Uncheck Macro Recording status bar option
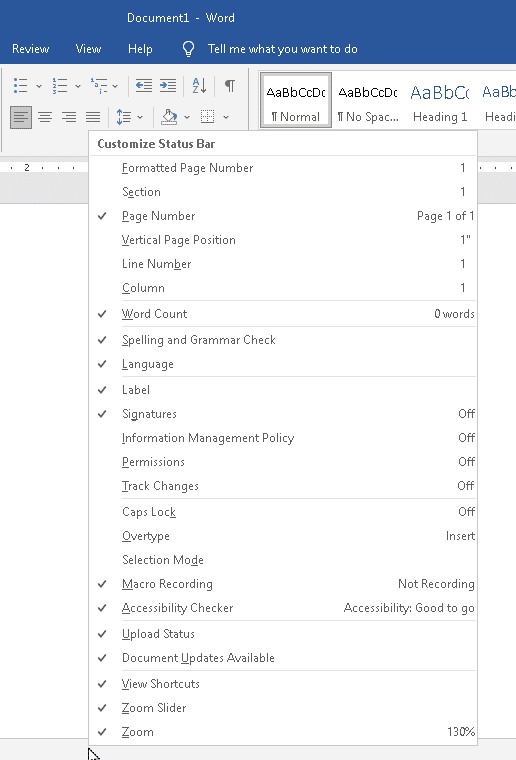Screen dimensions: 516x760 tap(283, 584)
